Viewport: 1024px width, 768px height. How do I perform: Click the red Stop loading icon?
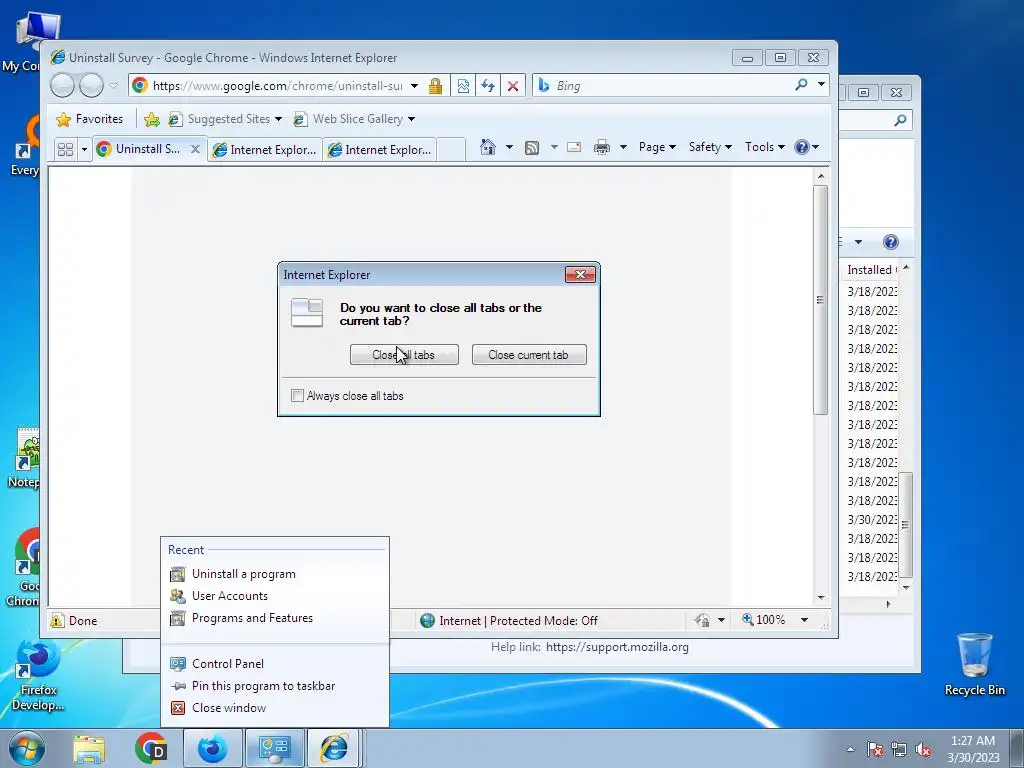pyautogui.click(x=513, y=86)
